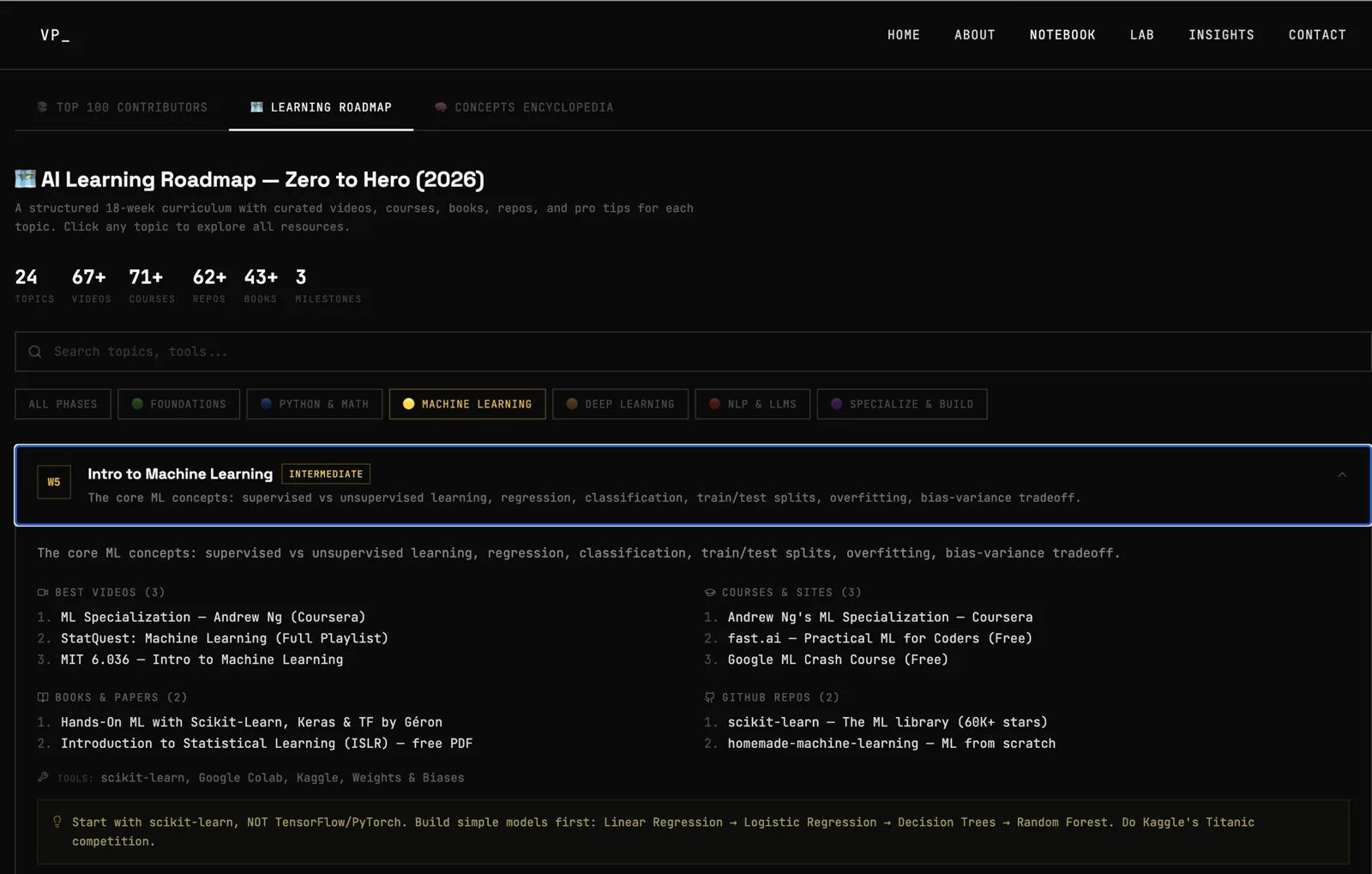The height and width of the screenshot is (874, 1372).
Task: Click the Intro to Machine Learning heading
Action: [x=180, y=473]
